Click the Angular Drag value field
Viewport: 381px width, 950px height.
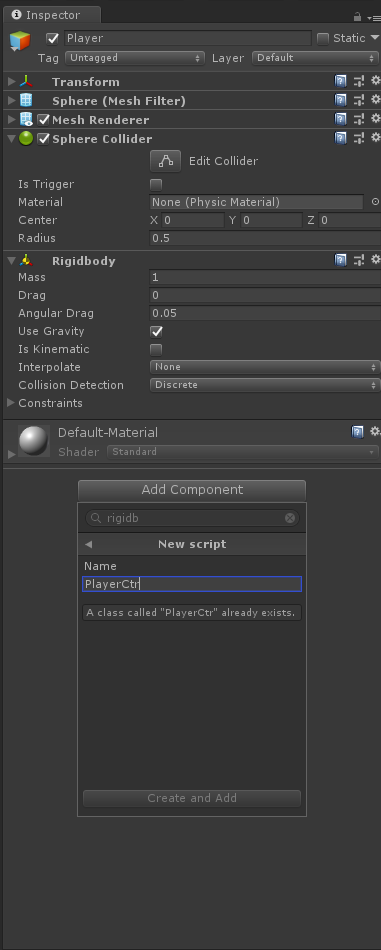click(x=265, y=313)
